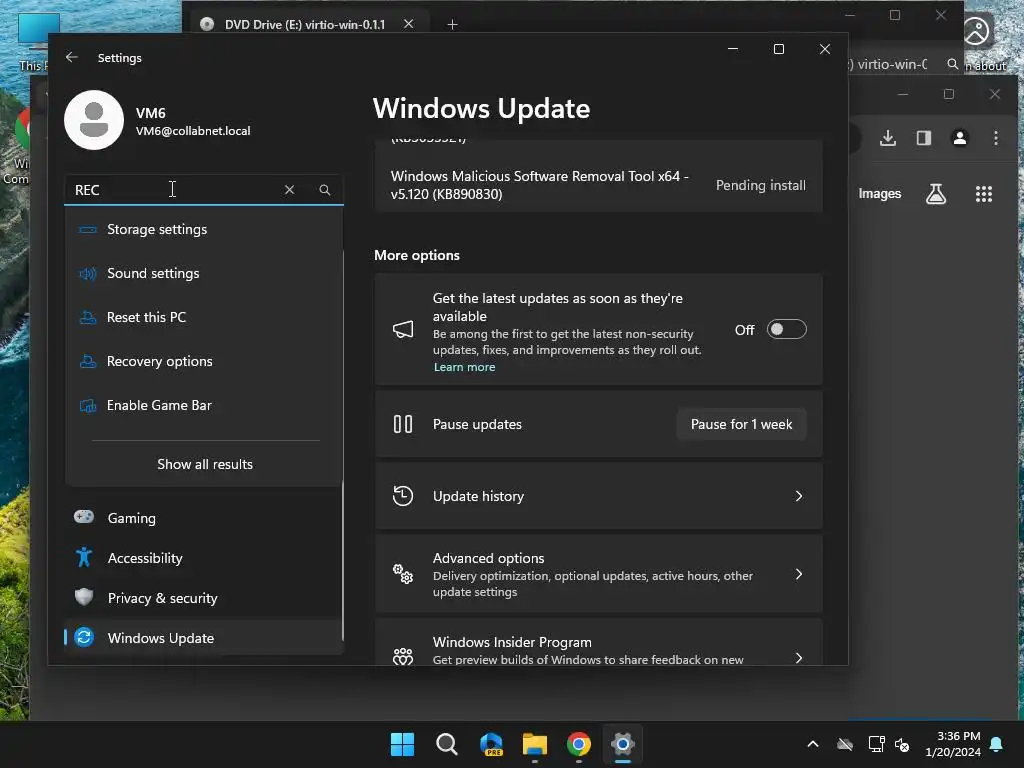Select Enable Game Bar search result
Viewport: 1024px width, 768px height.
(203, 405)
